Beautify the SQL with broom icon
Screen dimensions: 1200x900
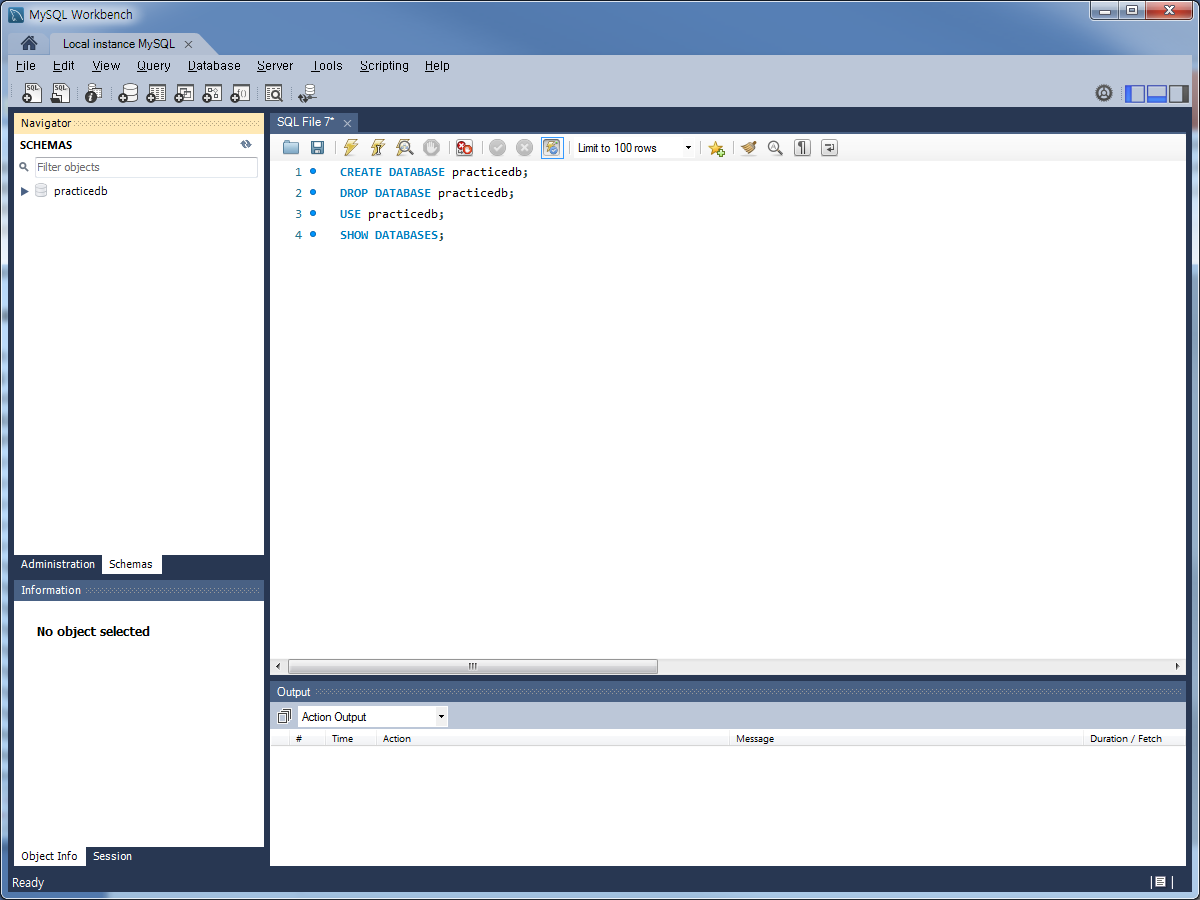(x=748, y=148)
